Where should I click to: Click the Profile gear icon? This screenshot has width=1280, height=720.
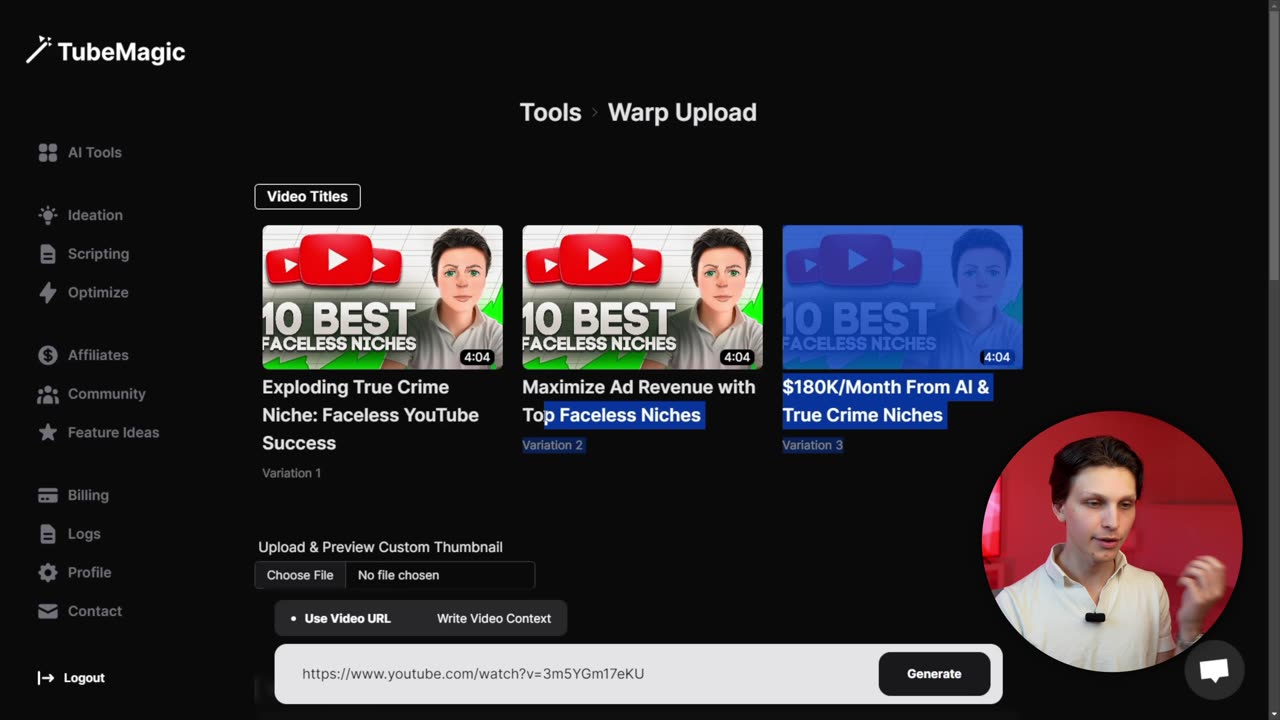(48, 573)
